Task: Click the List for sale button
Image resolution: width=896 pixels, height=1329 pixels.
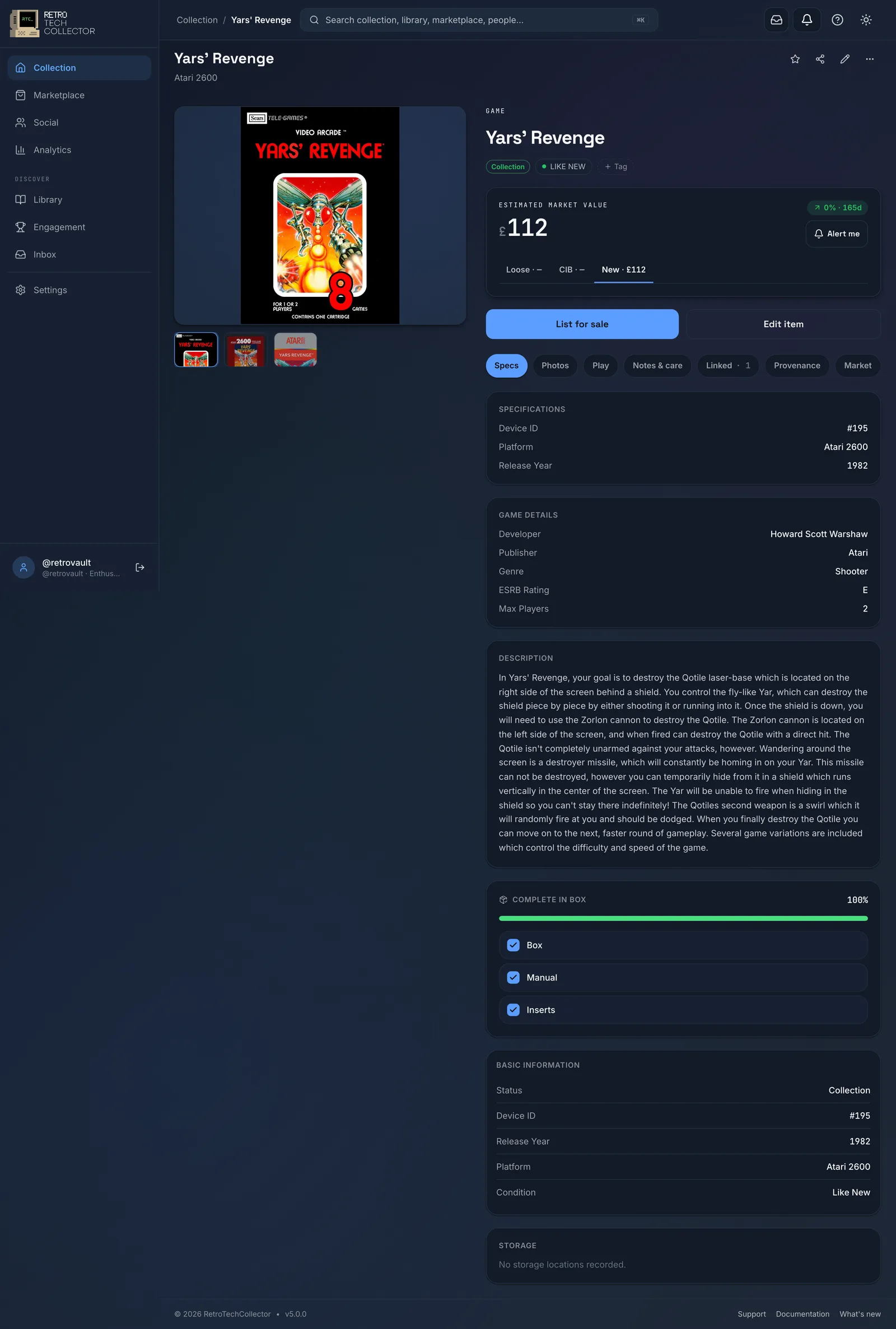Action: click(582, 324)
